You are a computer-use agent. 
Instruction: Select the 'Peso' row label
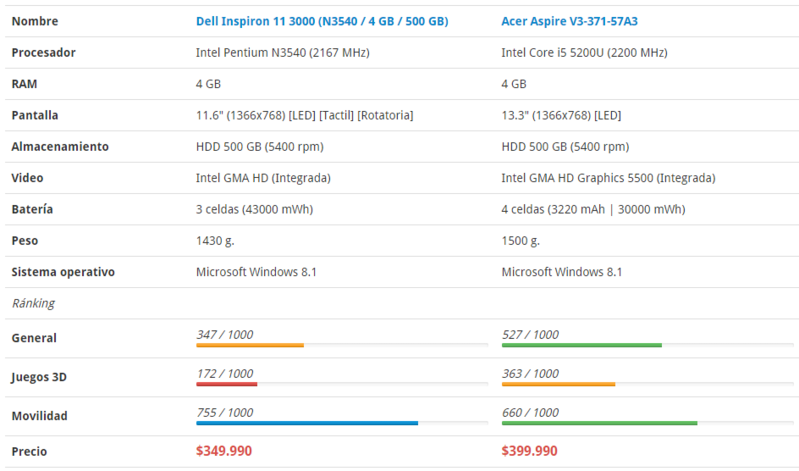pyautogui.click(x=25, y=241)
